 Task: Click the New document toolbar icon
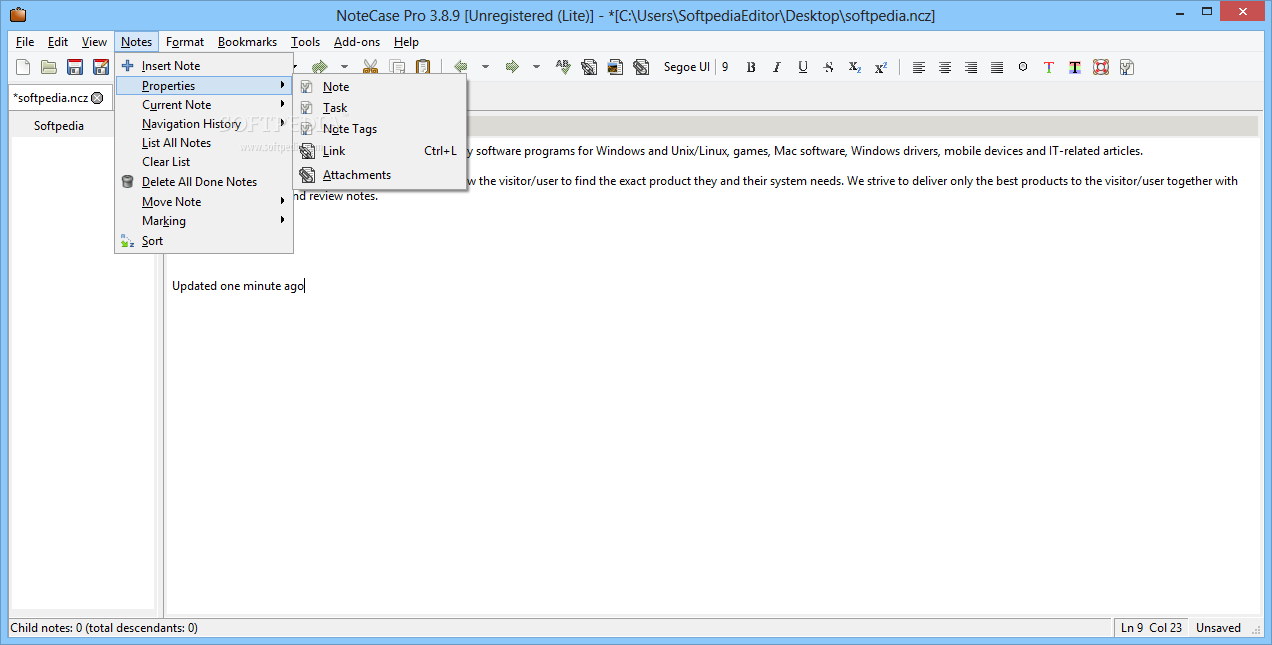point(23,67)
